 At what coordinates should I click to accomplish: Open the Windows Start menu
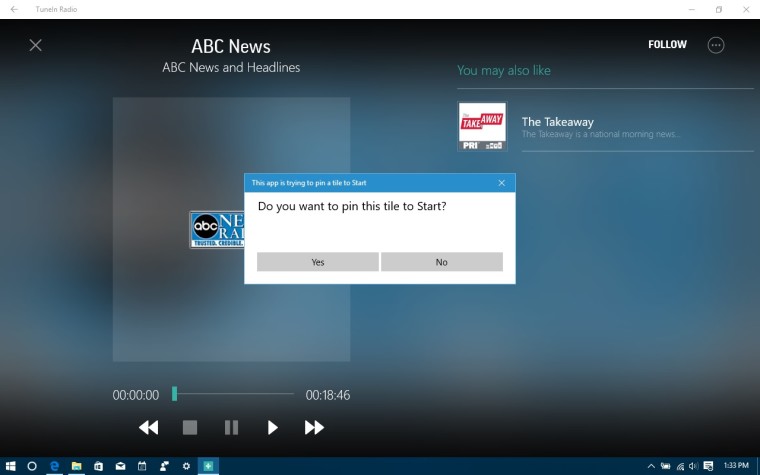(x=10, y=466)
